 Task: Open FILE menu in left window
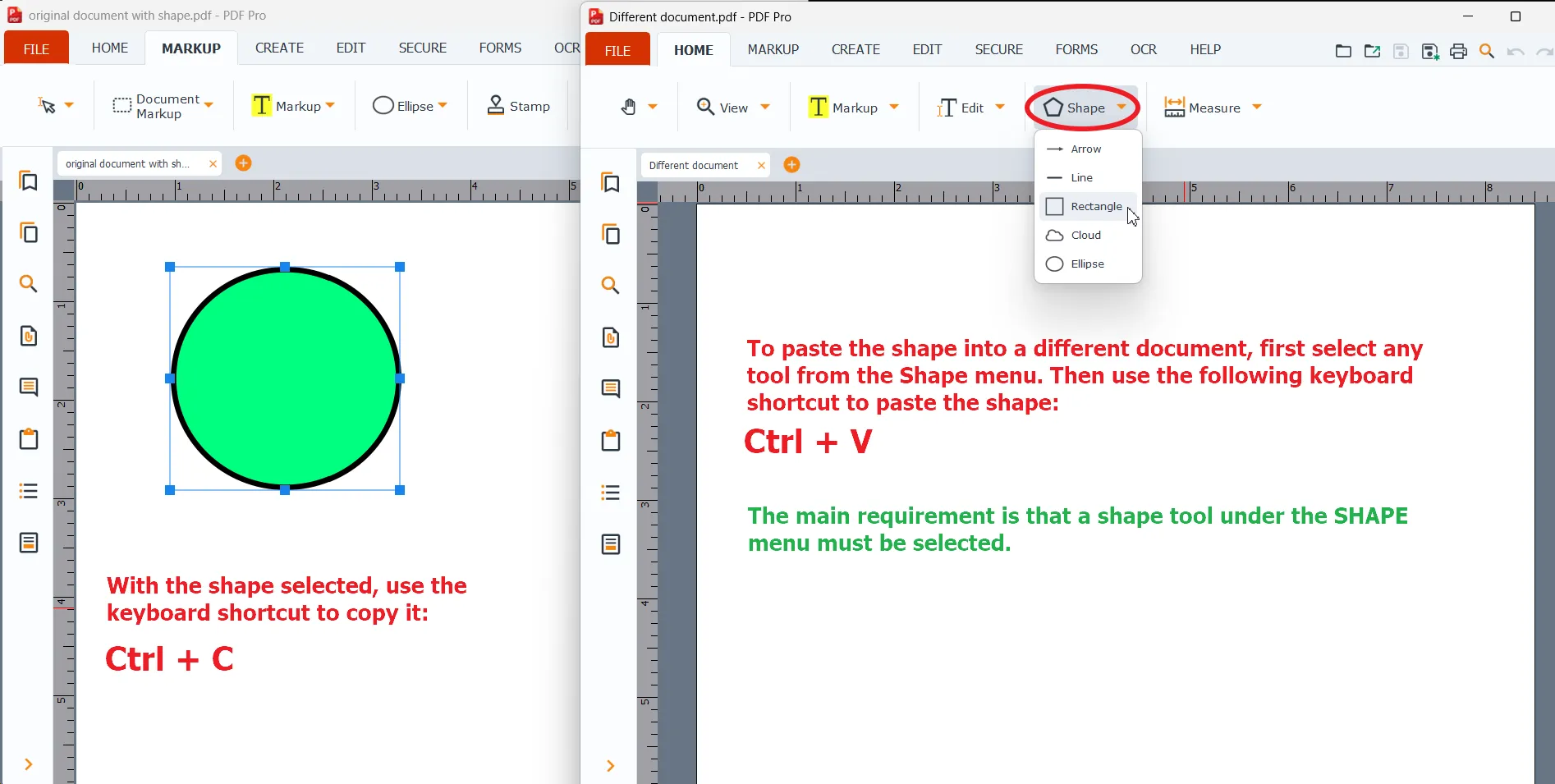pos(36,48)
